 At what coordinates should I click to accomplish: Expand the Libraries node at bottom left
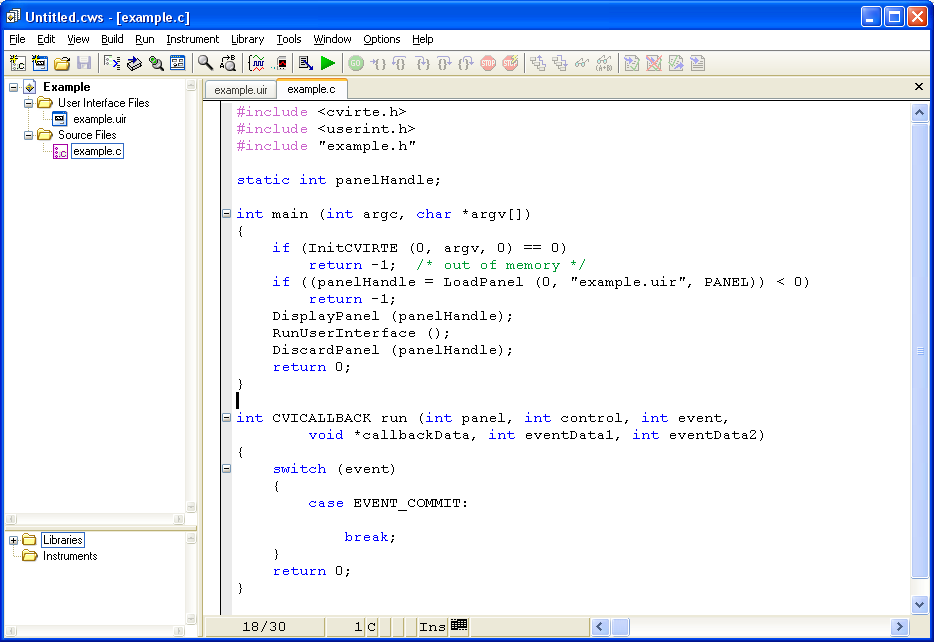13,539
